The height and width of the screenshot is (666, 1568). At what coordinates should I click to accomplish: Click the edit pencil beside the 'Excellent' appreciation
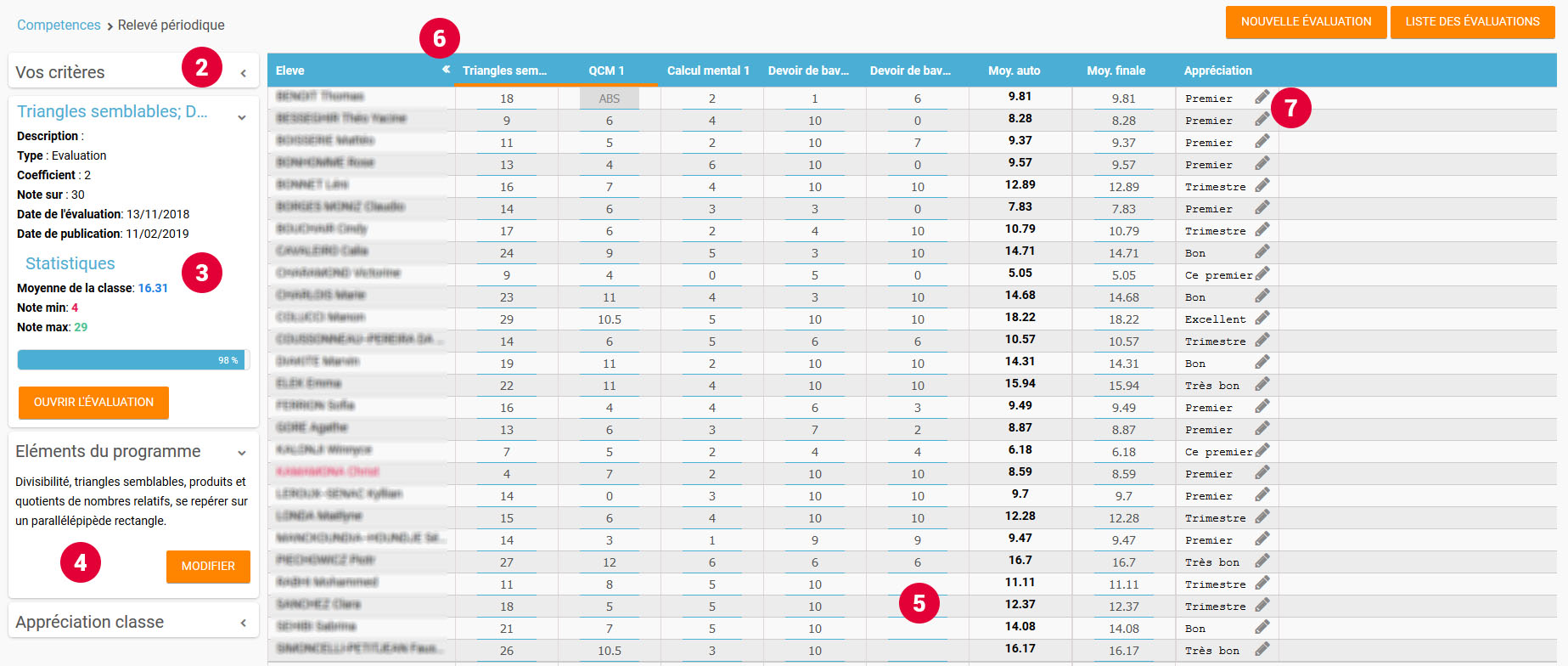[x=1262, y=318]
